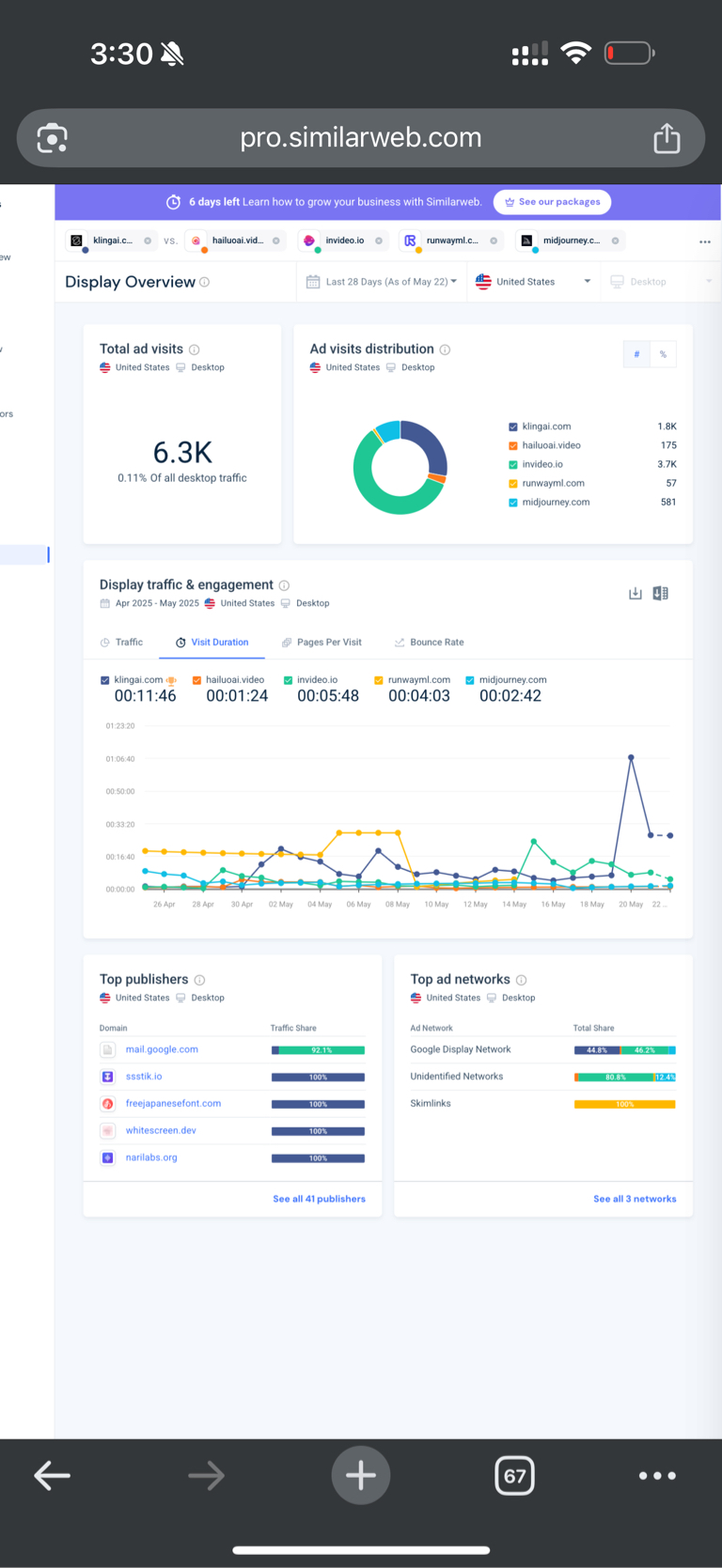The width and height of the screenshot is (722, 1568).
Task: Click klingai.c... competitor chip
Action: click(x=111, y=241)
